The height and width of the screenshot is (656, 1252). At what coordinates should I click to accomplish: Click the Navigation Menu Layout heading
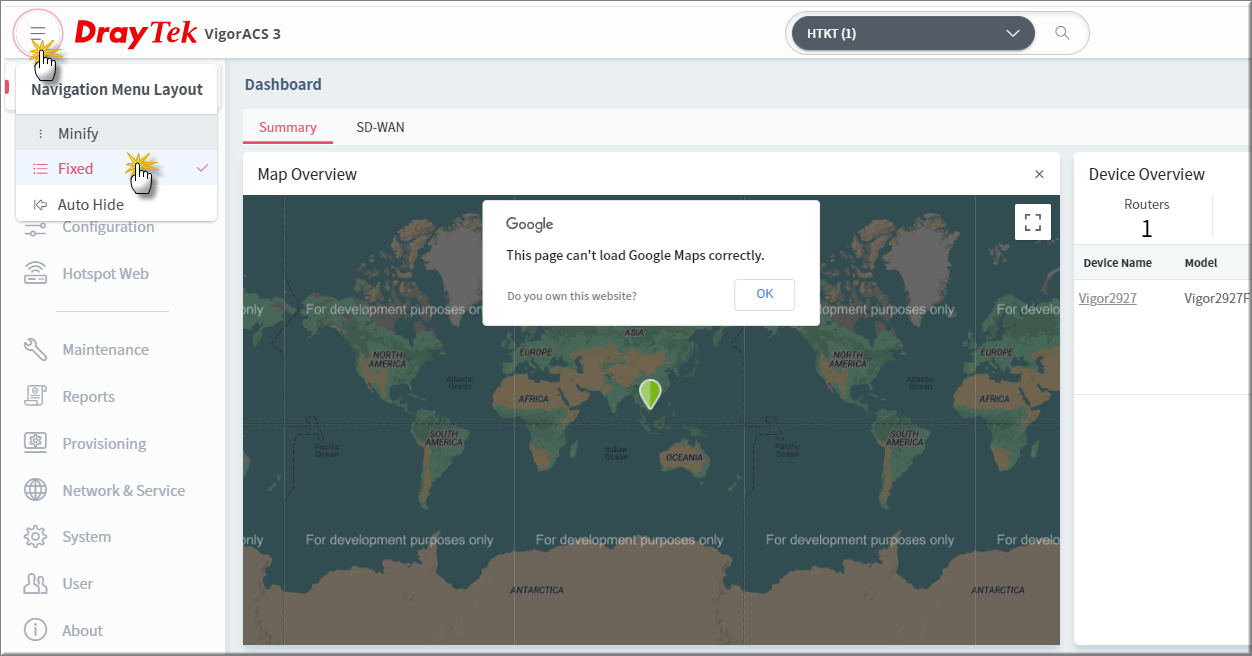pos(117,89)
